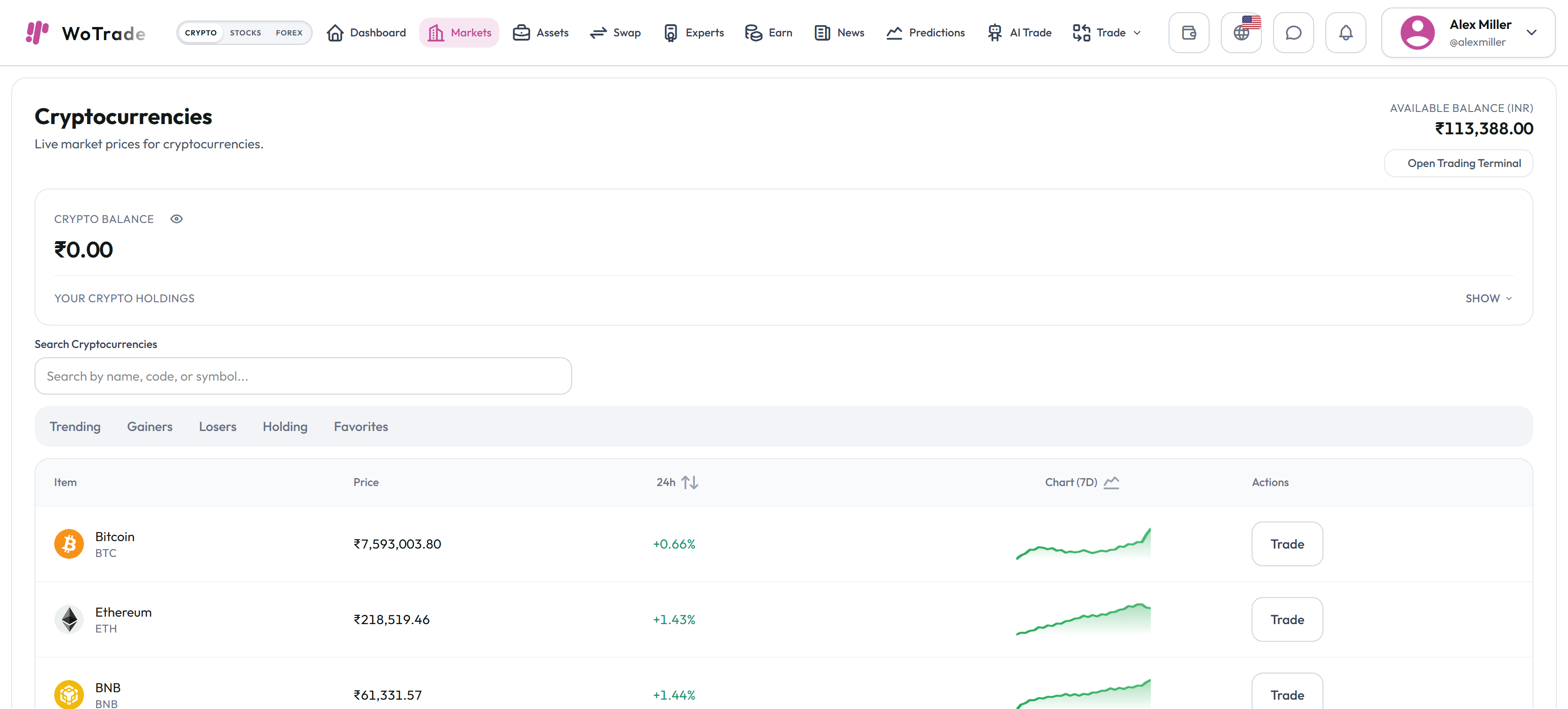Image resolution: width=1568 pixels, height=709 pixels.
Task: Click the Price column header
Action: point(366,483)
